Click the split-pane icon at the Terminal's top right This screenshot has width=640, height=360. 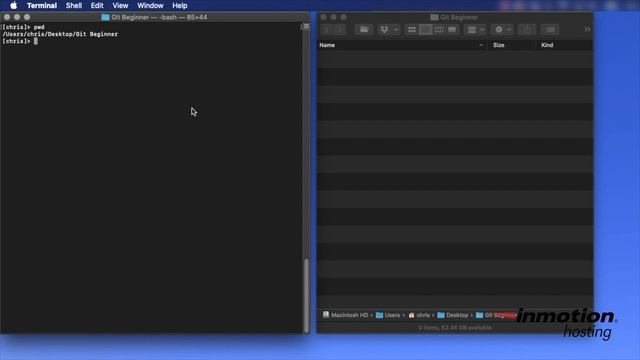[x=306, y=27]
